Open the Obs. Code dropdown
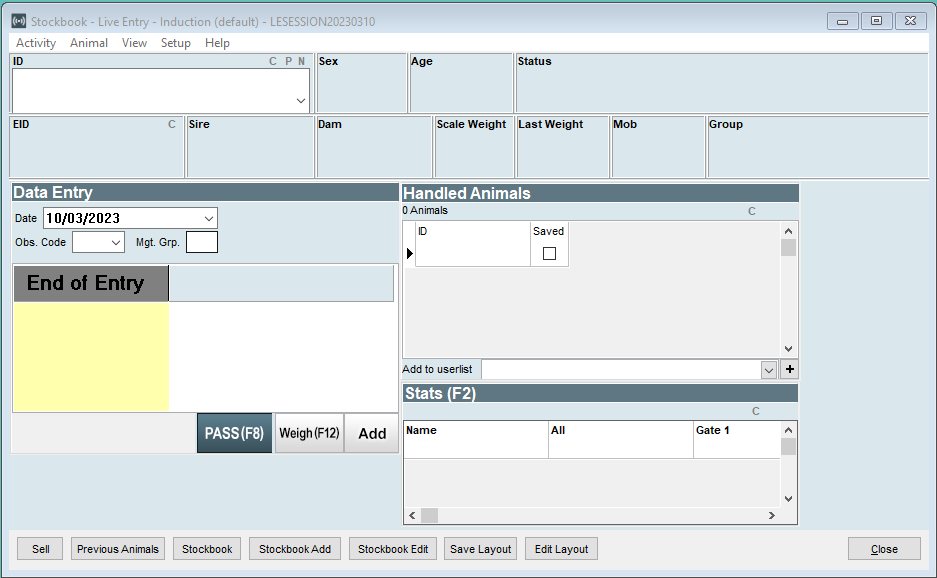 tap(116, 243)
